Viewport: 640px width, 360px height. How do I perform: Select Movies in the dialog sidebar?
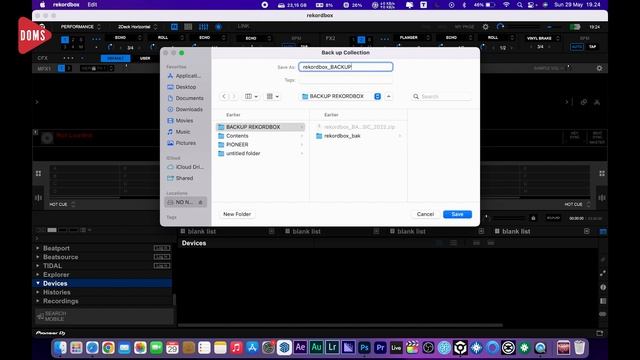tap(180, 121)
